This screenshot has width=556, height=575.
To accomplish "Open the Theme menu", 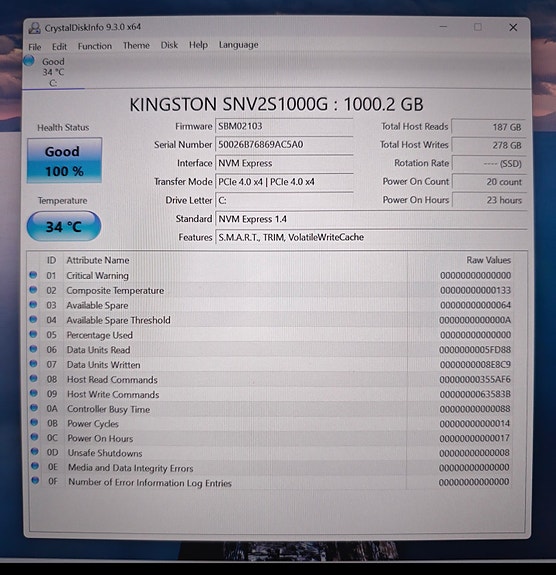I will 136,45.
